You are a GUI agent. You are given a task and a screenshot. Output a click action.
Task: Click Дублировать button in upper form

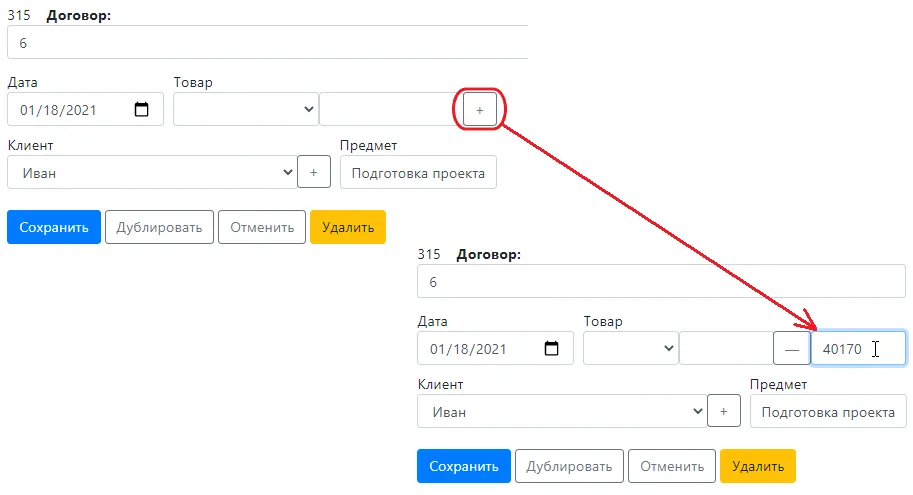tap(159, 227)
